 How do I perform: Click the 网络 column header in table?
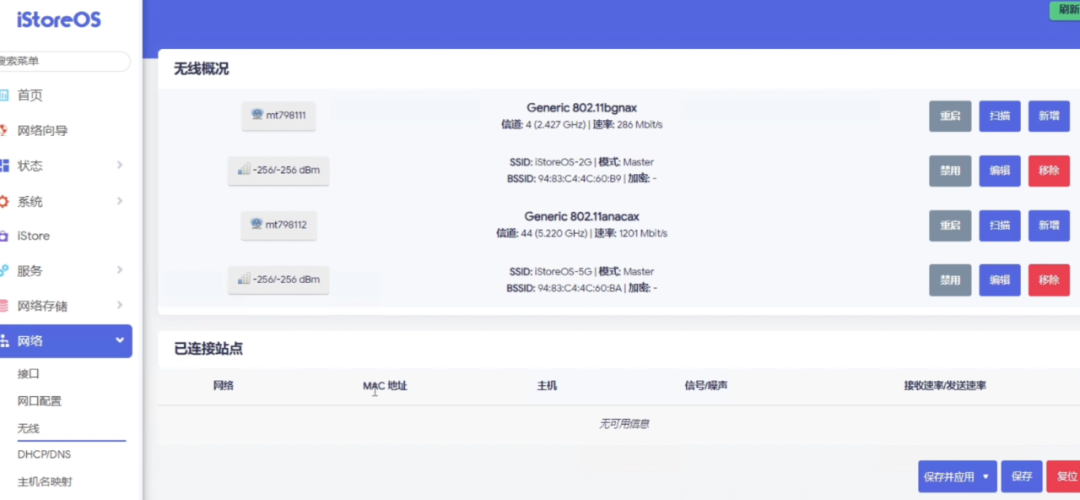[x=223, y=386]
